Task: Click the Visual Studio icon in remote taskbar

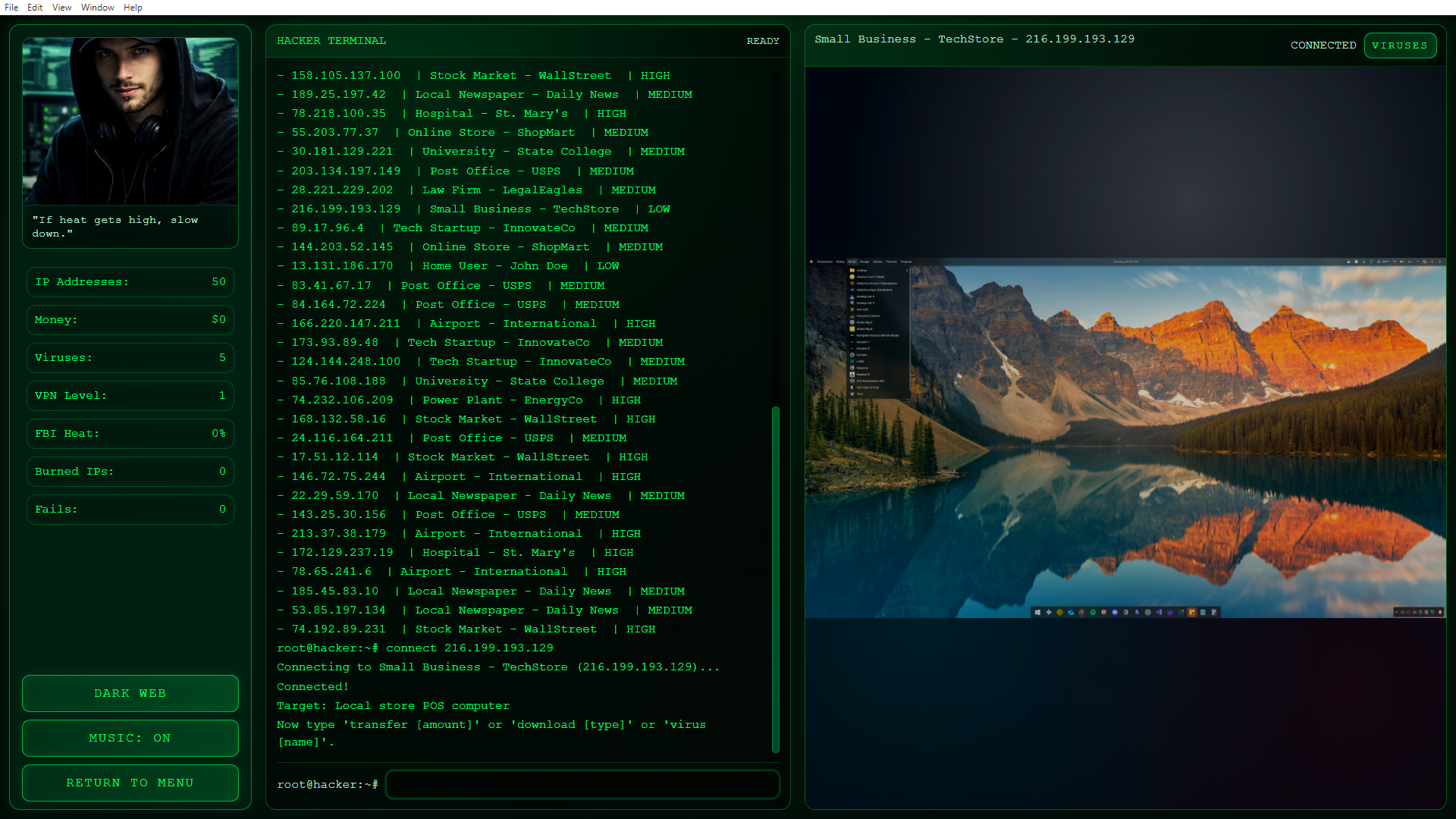Action: pyautogui.click(x=1159, y=612)
